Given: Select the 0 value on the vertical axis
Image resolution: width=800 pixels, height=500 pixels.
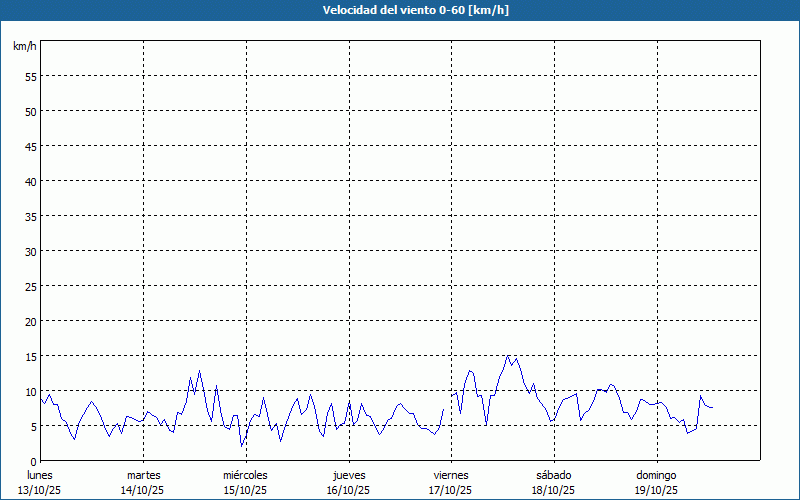Looking at the screenshot, I should [x=33, y=461].
